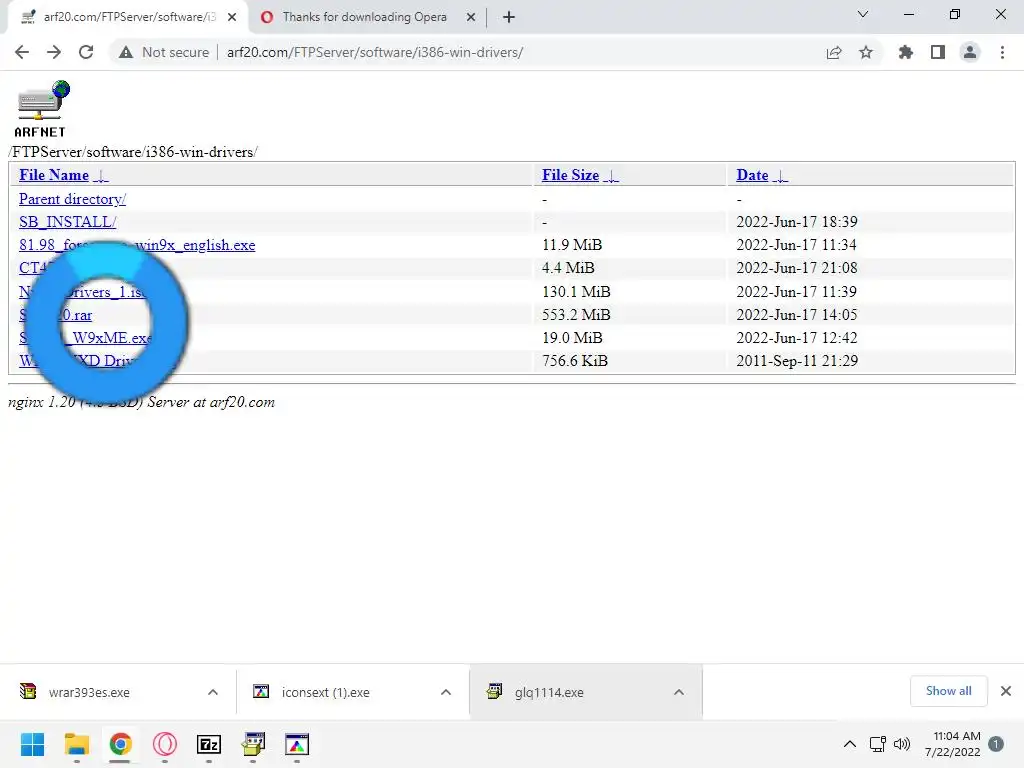This screenshot has width=1024, height=768.
Task: Click the Not secure warning icon
Action: pyautogui.click(x=126, y=52)
